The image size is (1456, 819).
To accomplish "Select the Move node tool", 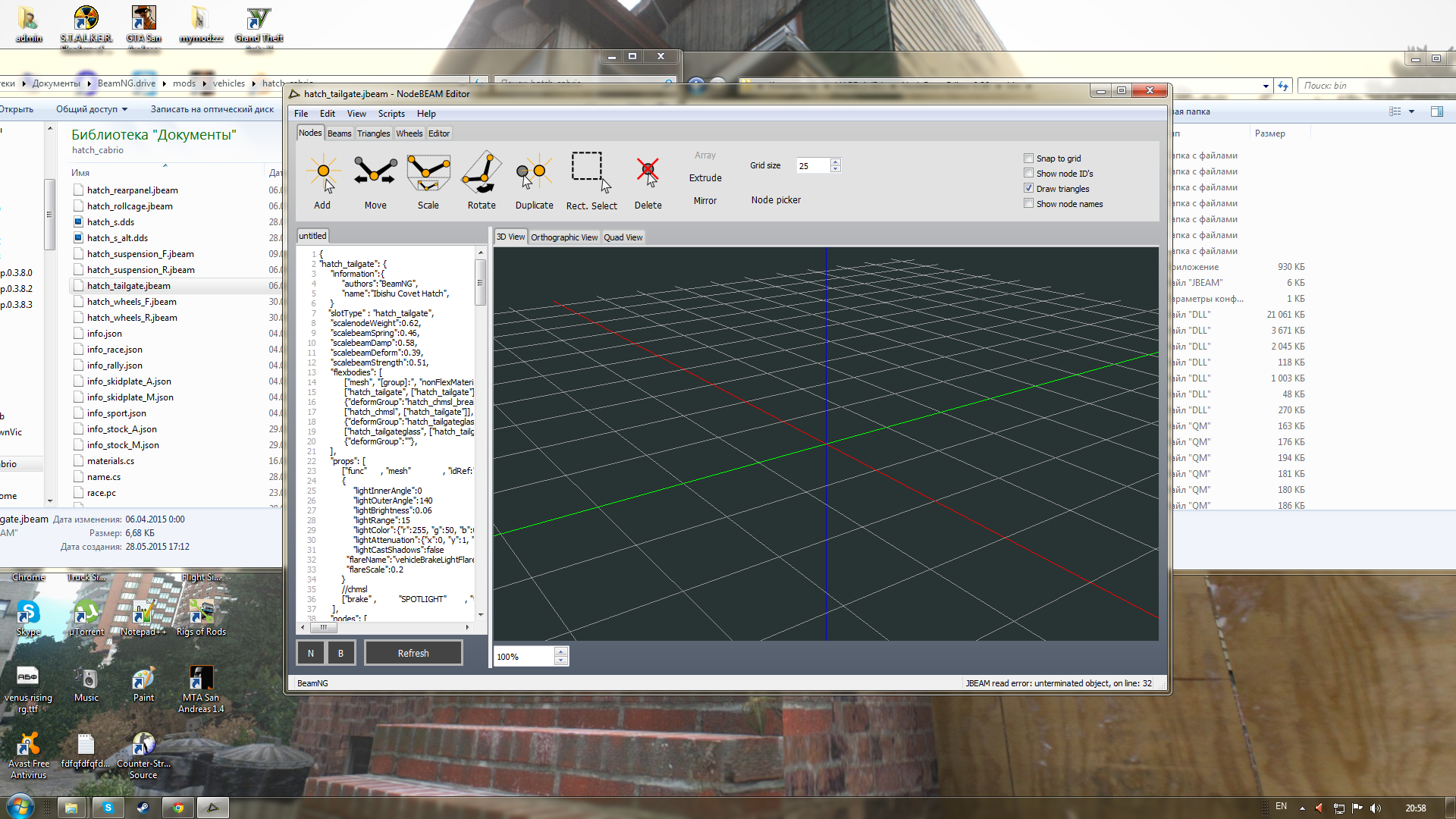I will click(375, 180).
